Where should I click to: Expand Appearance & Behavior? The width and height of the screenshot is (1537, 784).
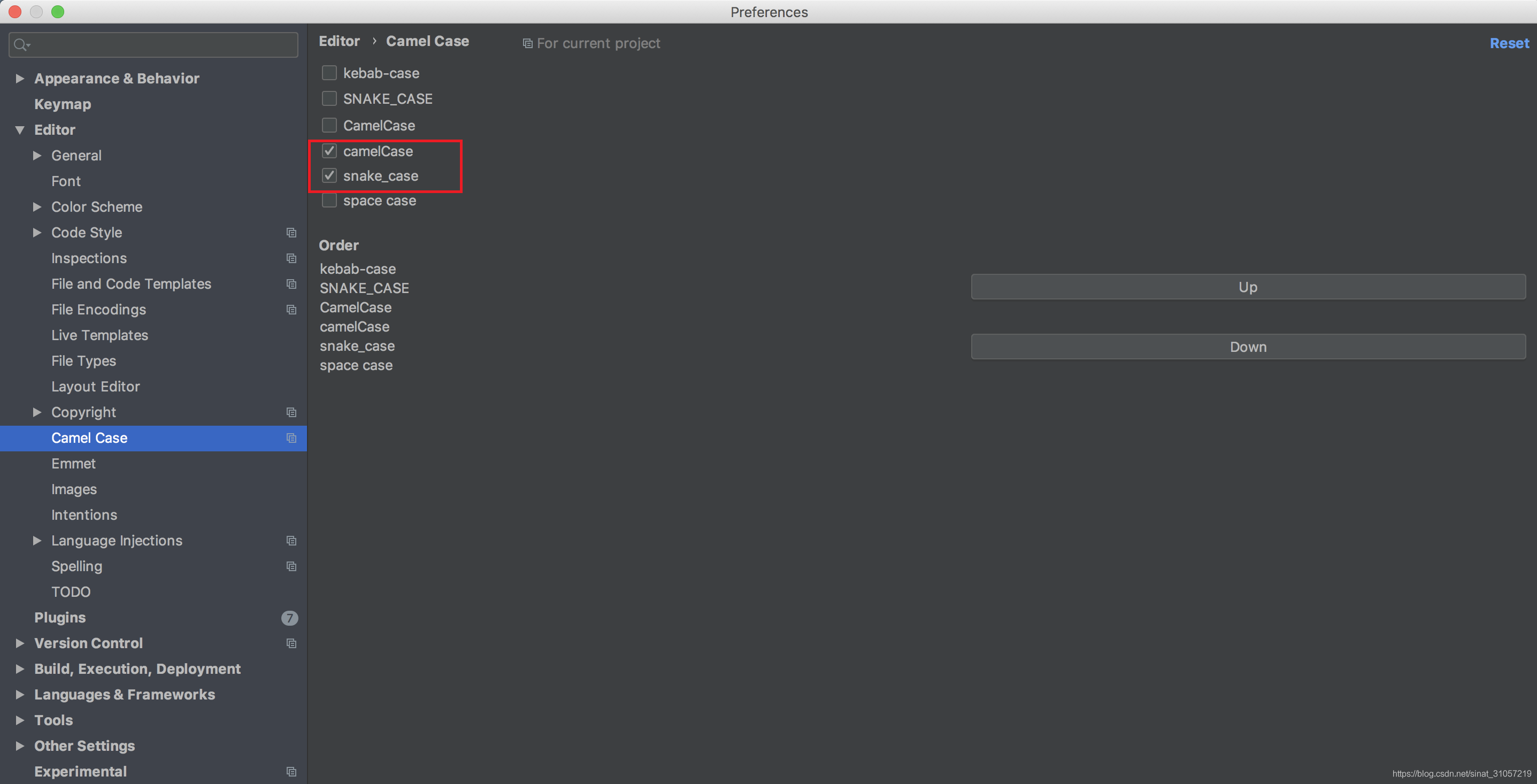19,78
